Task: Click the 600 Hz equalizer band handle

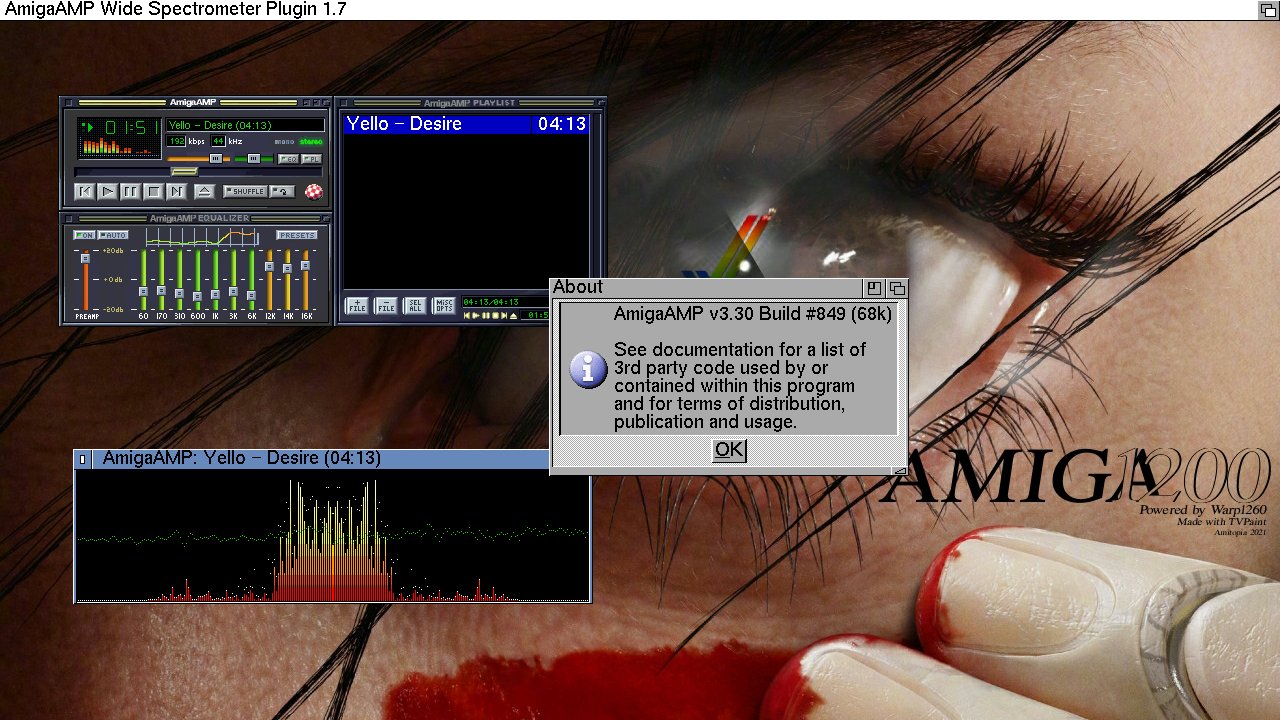Action: pos(197,296)
